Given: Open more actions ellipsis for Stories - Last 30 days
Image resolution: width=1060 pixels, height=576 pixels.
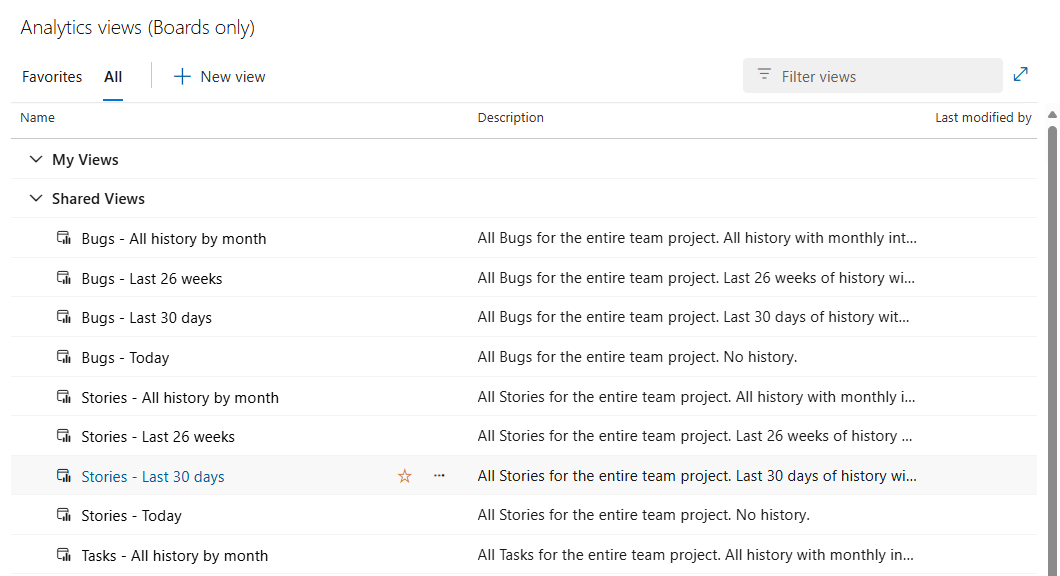Looking at the screenshot, I should pos(439,475).
